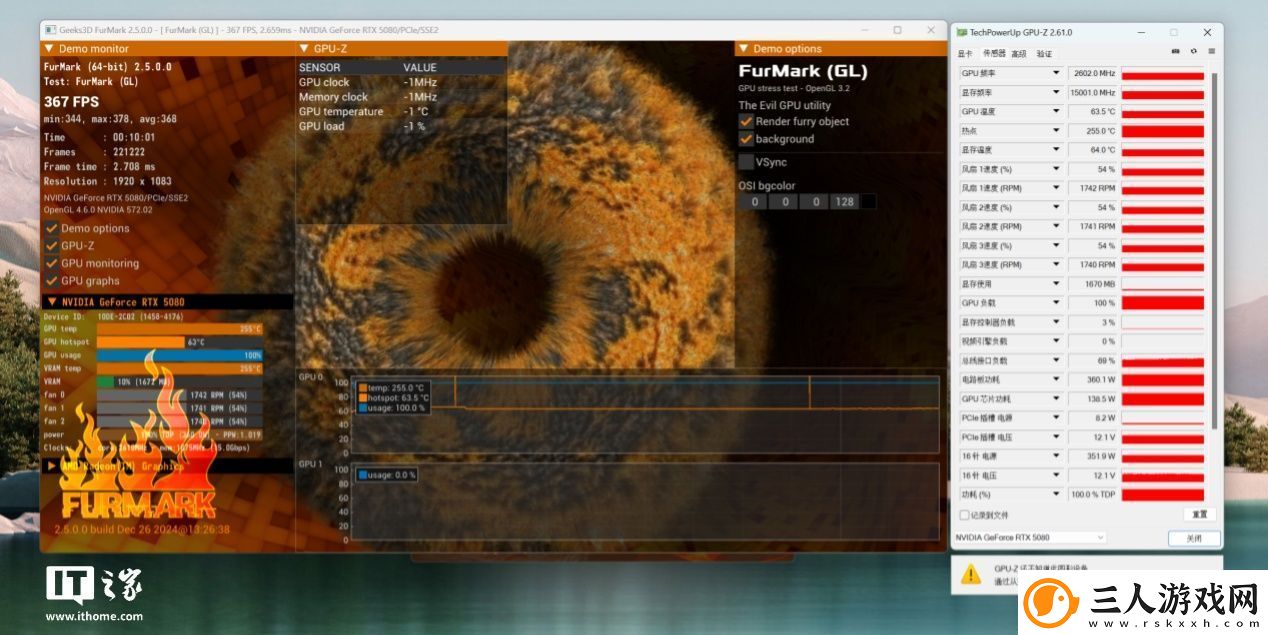Click the 138.5 W GPU chip power value
This screenshot has width=1268, height=635.
click(x=1093, y=398)
